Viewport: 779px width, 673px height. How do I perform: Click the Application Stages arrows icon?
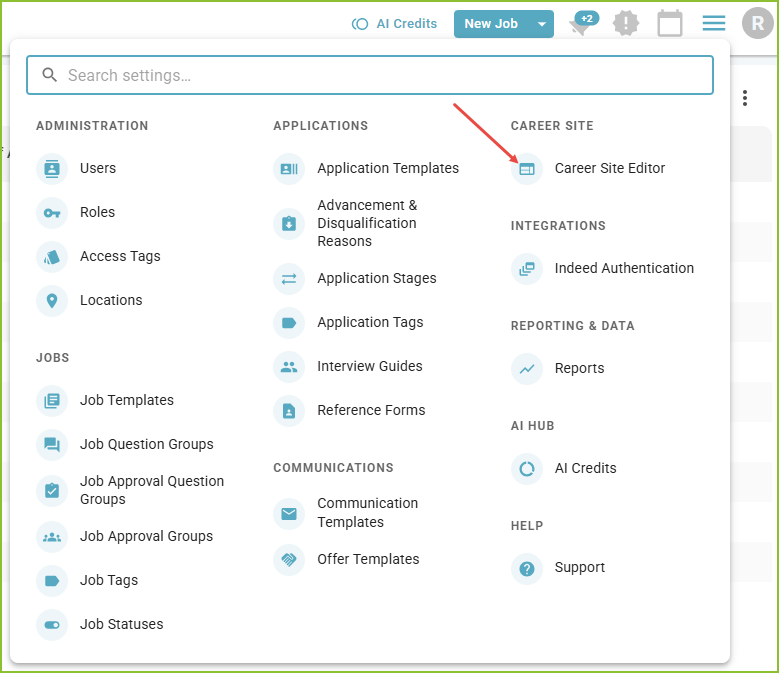(289, 279)
